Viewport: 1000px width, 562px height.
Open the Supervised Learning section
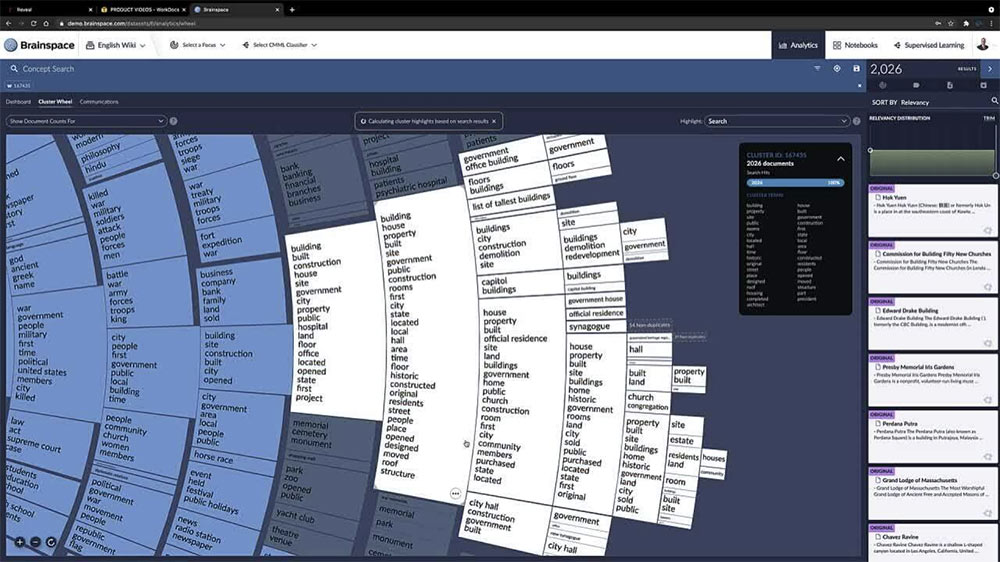click(x=928, y=45)
